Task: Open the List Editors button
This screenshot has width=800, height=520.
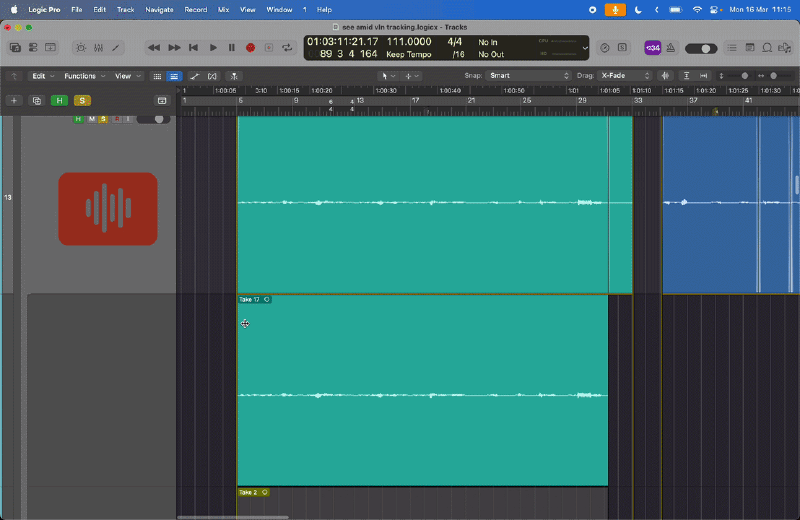Action: tap(732, 47)
